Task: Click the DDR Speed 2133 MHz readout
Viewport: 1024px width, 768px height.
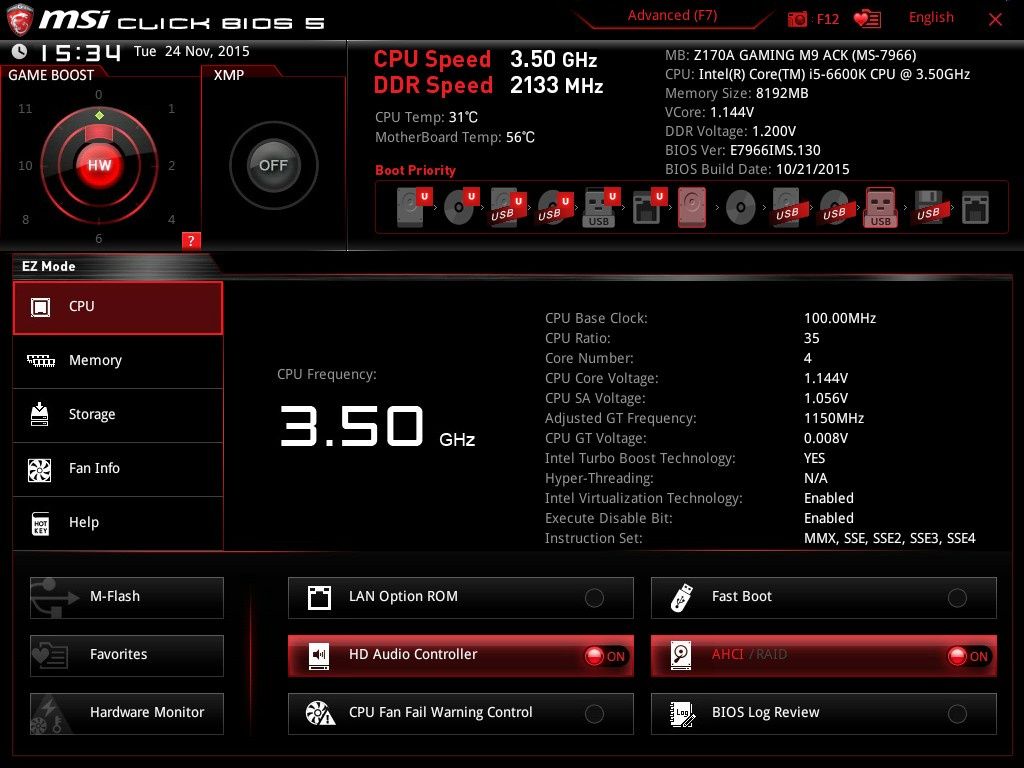Action: pos(488,86)
